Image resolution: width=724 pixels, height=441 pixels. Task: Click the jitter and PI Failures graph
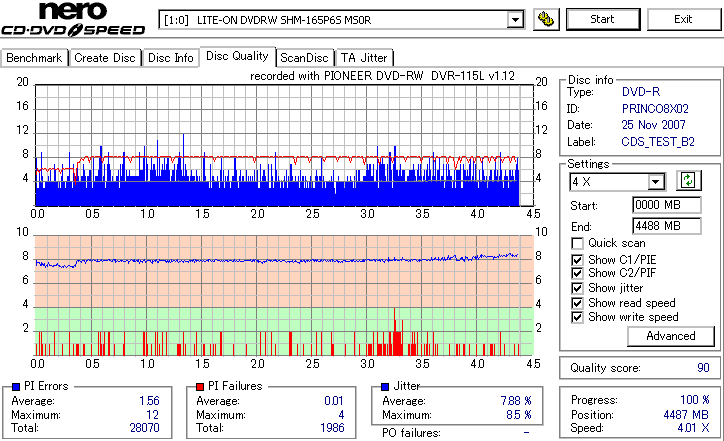[284, 296]
